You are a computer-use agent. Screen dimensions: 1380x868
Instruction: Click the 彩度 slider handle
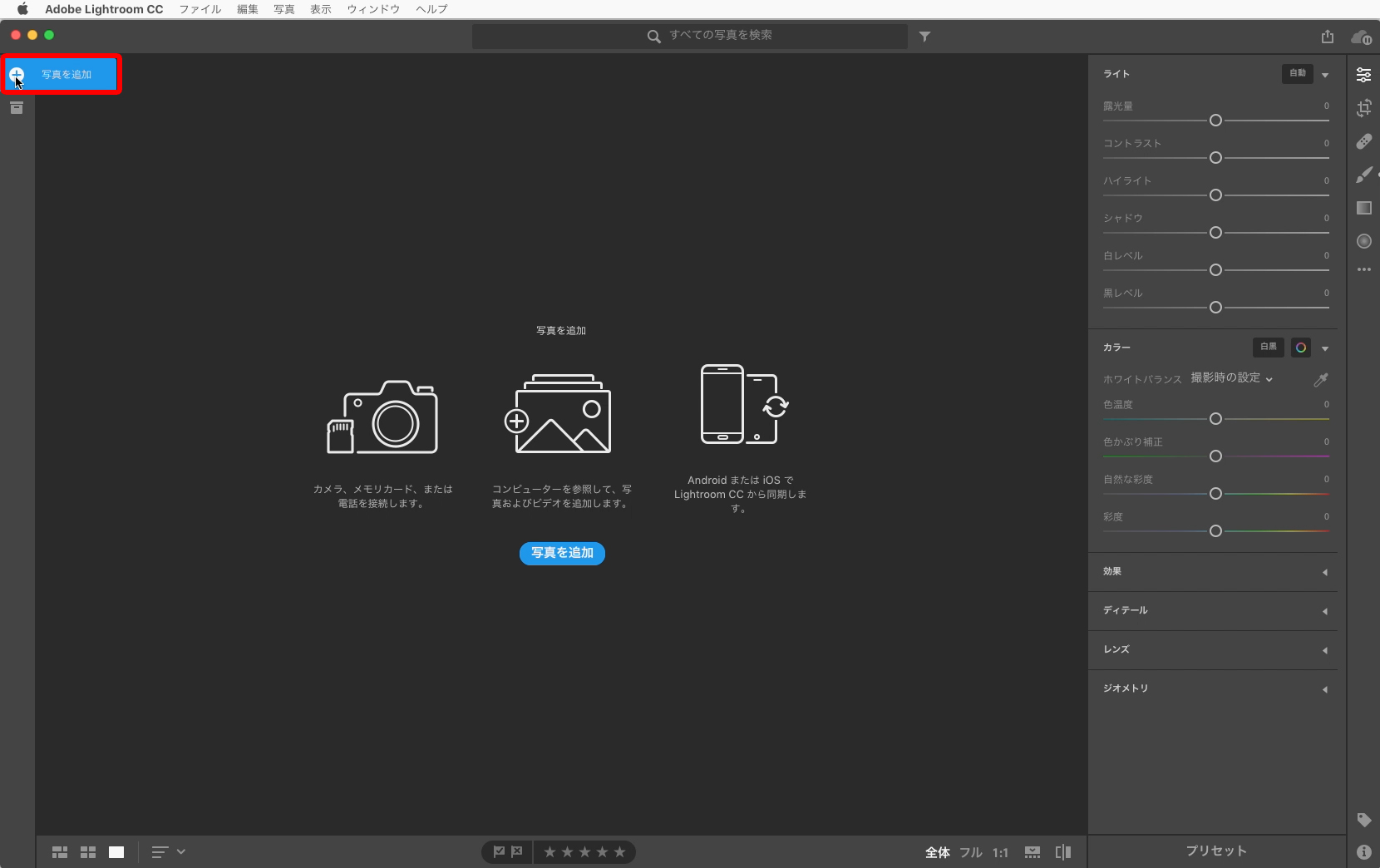[1215, 531]
